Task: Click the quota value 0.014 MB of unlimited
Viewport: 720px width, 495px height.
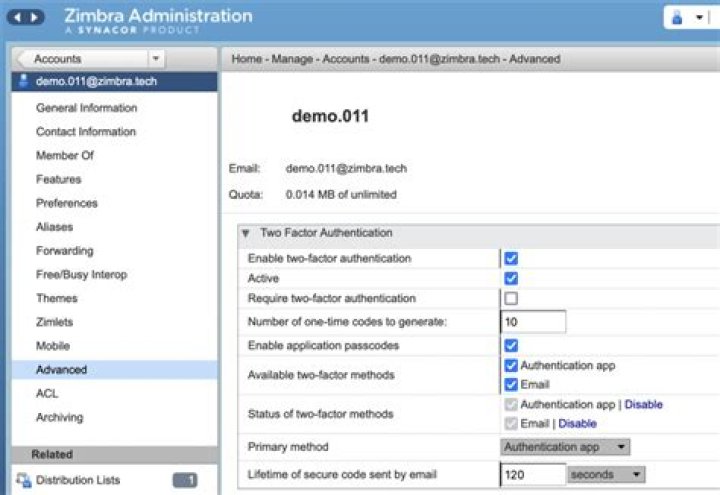Action: 341,194
